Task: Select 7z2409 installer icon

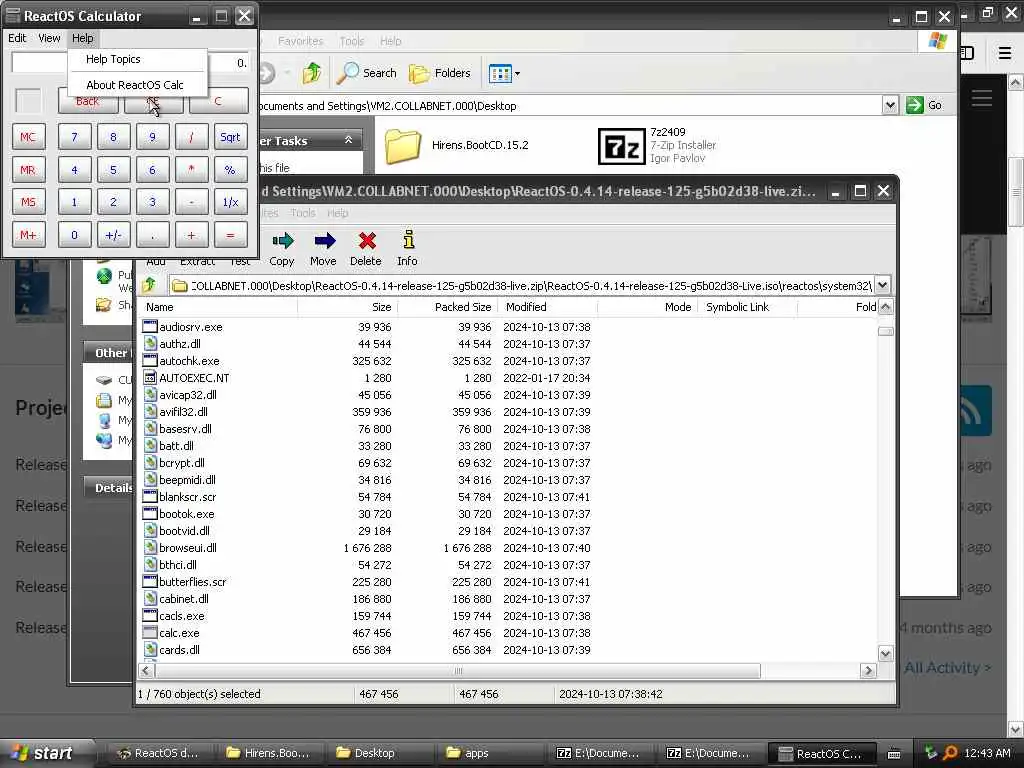Action: click(x=622, y=146)
